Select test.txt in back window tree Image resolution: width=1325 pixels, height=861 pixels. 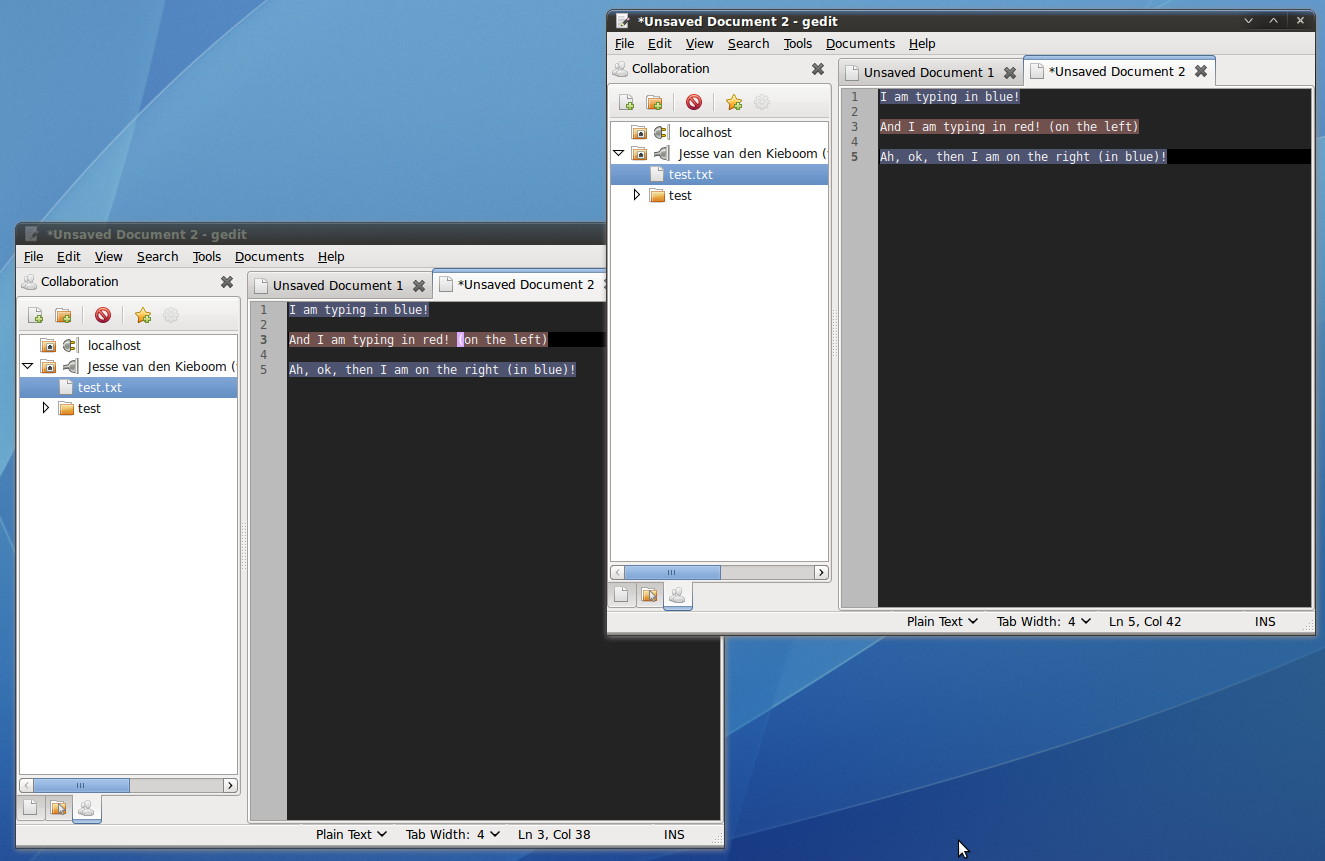click(x=129, y=387)
